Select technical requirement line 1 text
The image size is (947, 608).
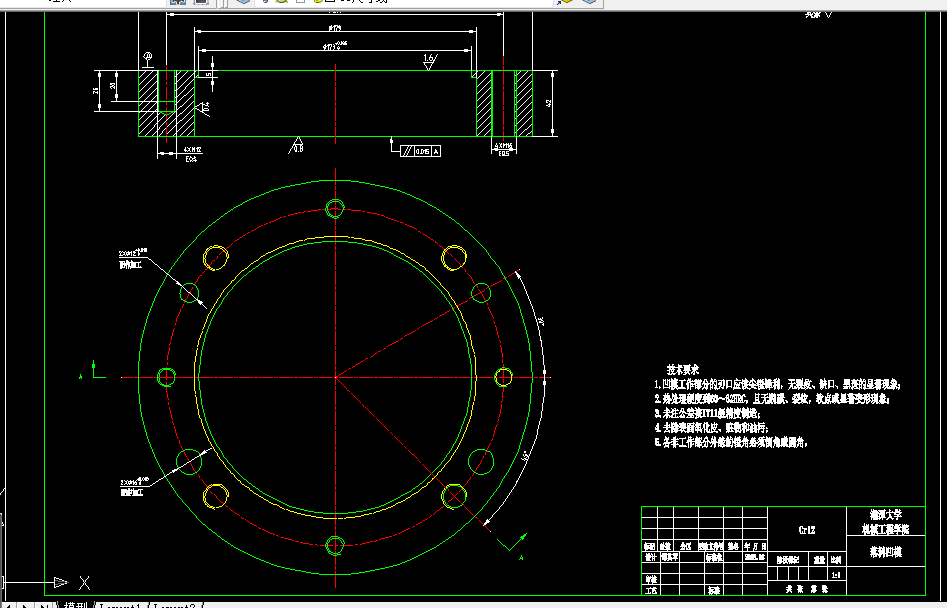[x=778, y=384]
